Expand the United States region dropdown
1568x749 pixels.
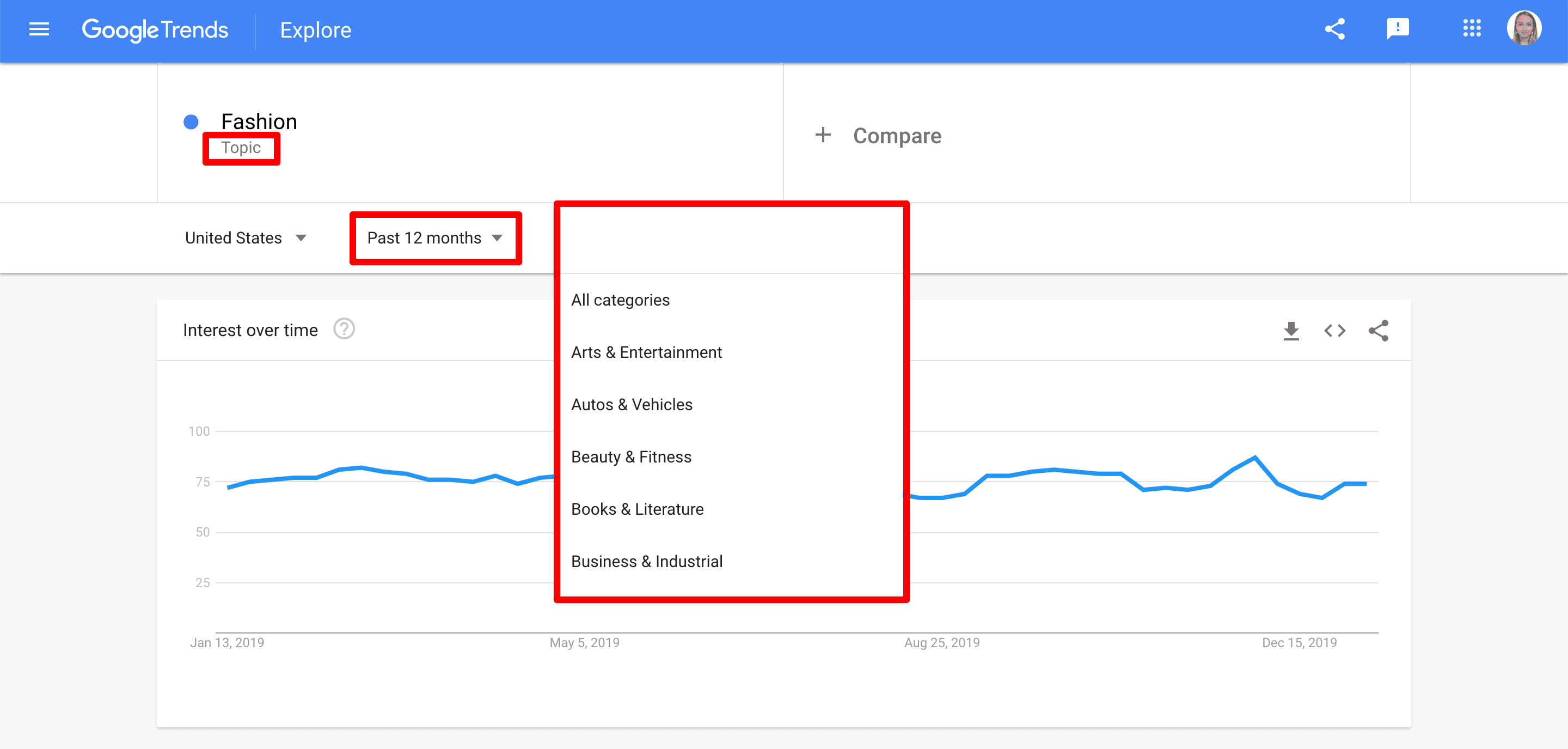[x=246, y=238]
